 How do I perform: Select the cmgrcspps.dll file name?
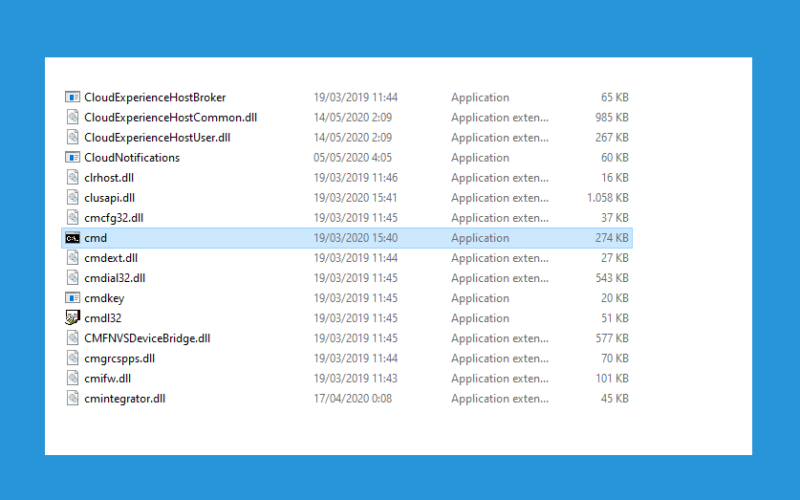pos(119,358)
